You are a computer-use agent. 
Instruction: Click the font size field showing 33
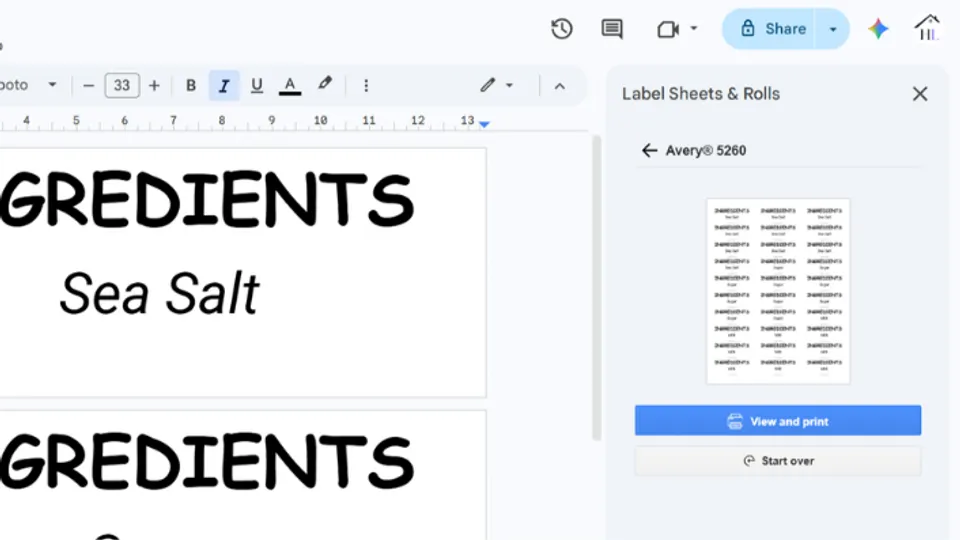pos(122,86)
